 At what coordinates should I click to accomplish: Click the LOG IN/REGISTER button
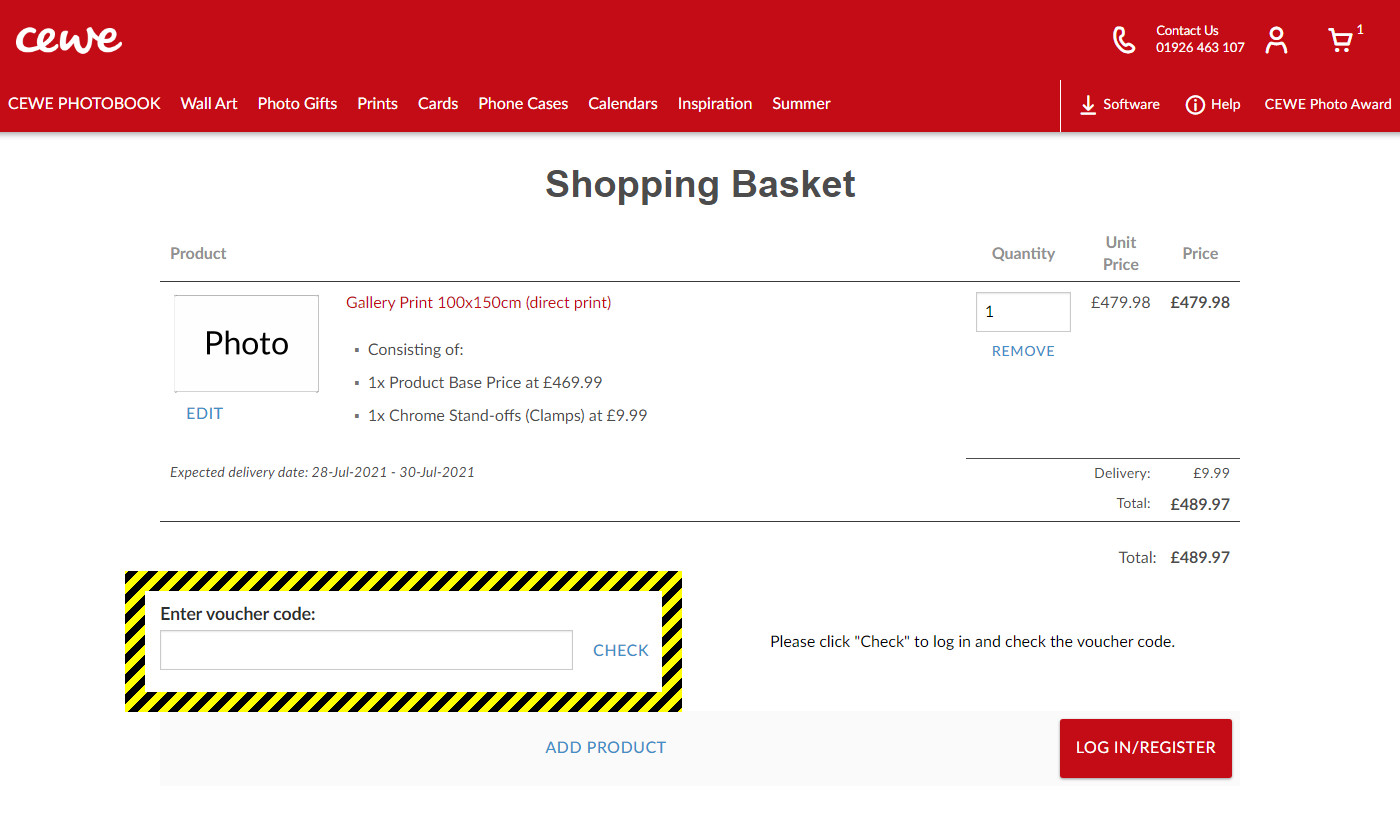coord(1146,747)
